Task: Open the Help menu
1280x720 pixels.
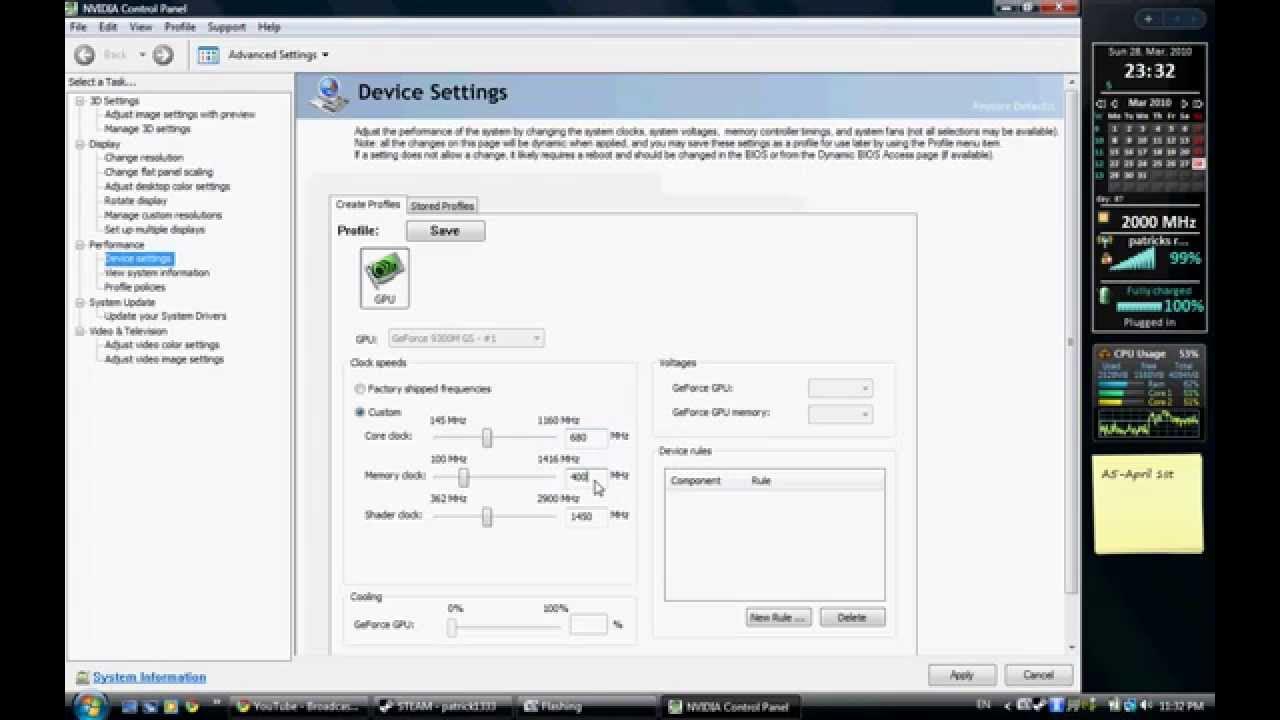Action: click(x=269, y=27)
